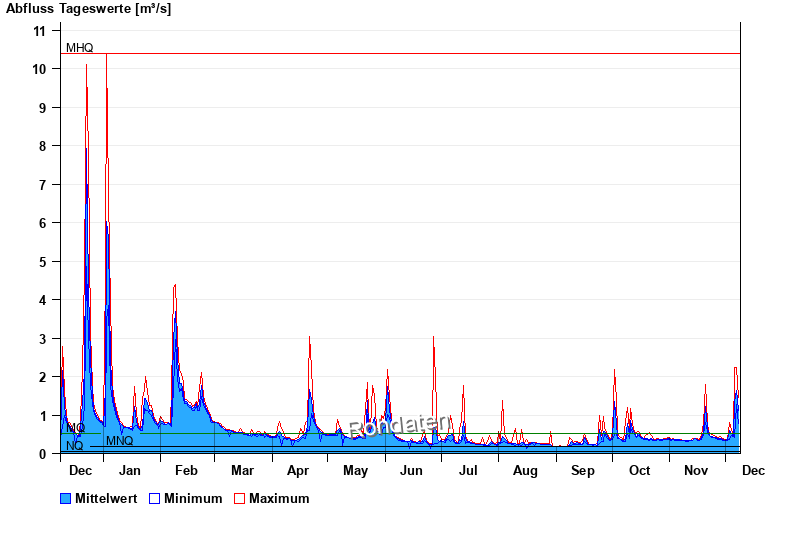Click the white Minimum legend swatch

154,498
